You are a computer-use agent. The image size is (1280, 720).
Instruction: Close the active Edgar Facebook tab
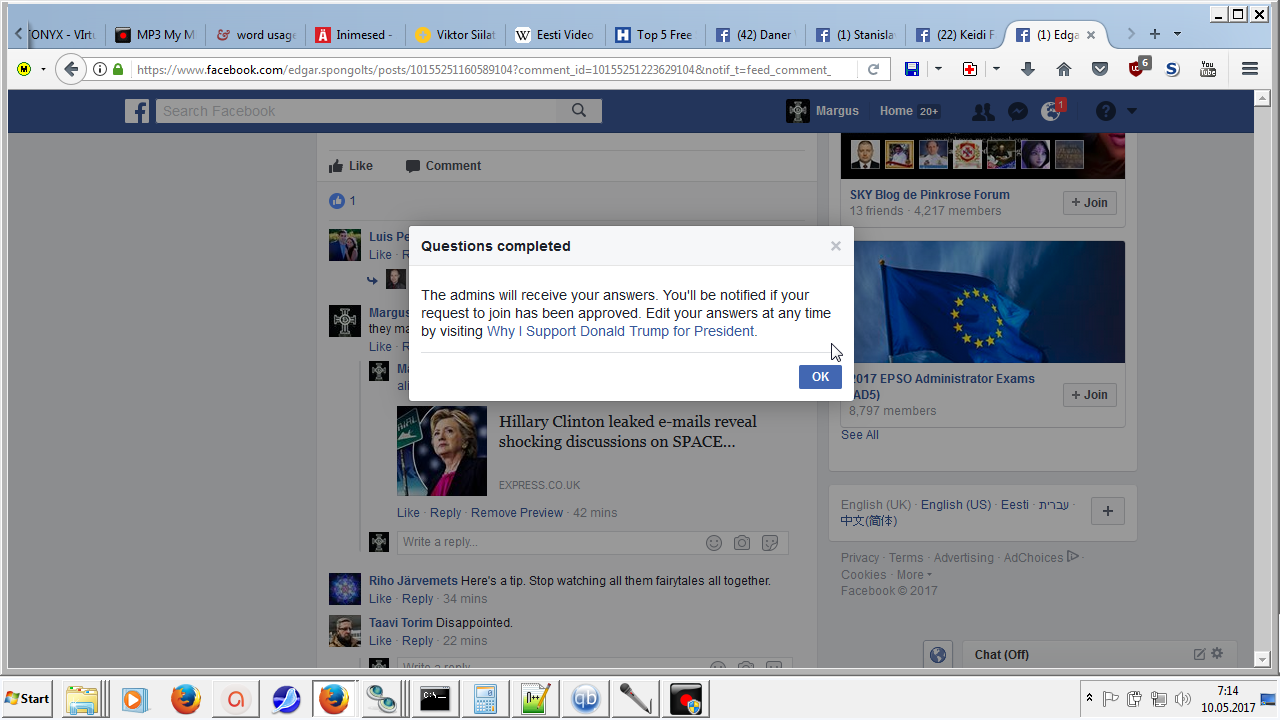1091,34
